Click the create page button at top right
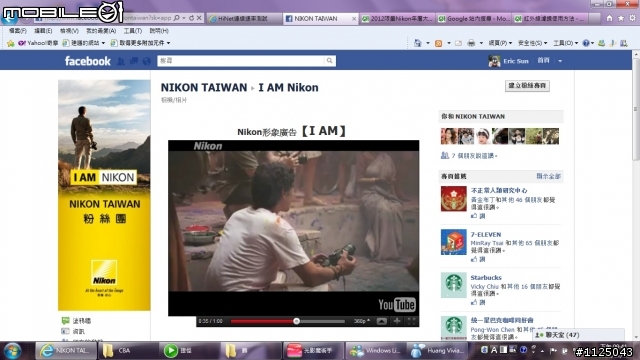The width and height of the screenshot is (640, 360). [527, 85]
